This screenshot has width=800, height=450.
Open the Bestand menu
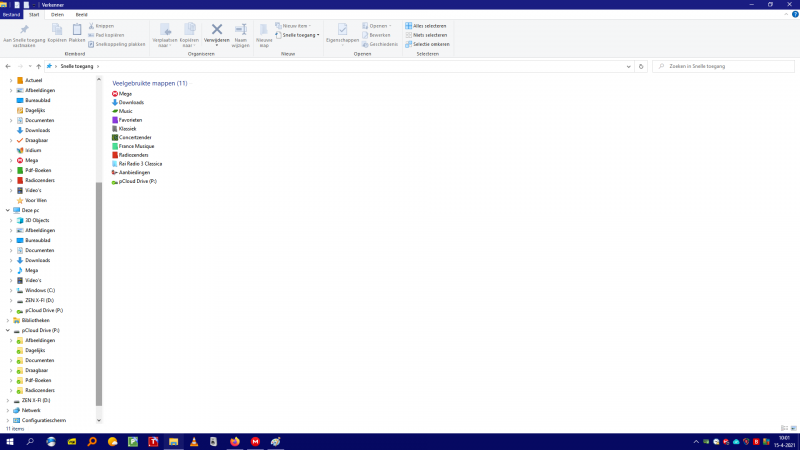[11, 15]
